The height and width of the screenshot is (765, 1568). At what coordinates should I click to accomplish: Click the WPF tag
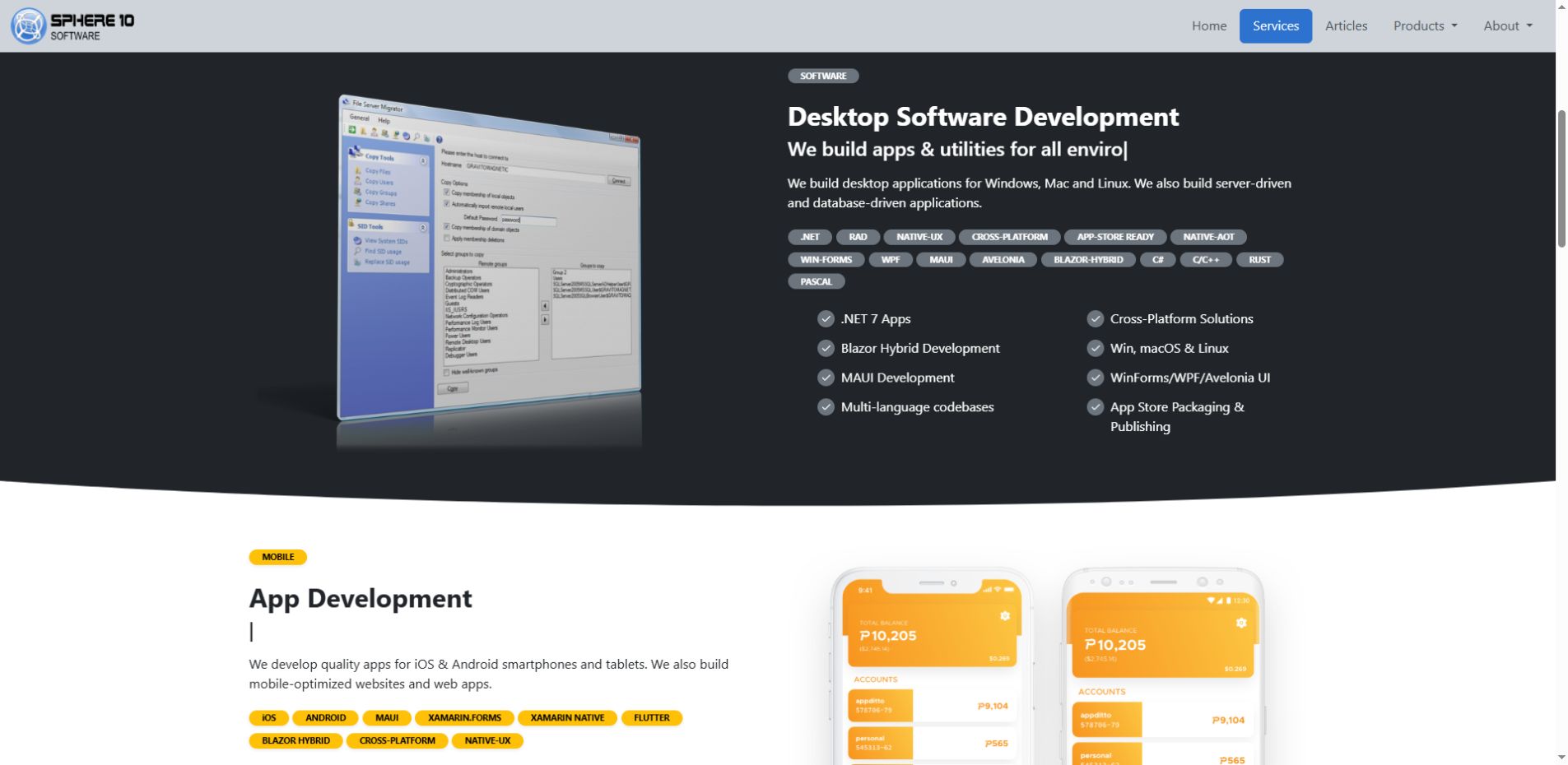tap(891, 259)
